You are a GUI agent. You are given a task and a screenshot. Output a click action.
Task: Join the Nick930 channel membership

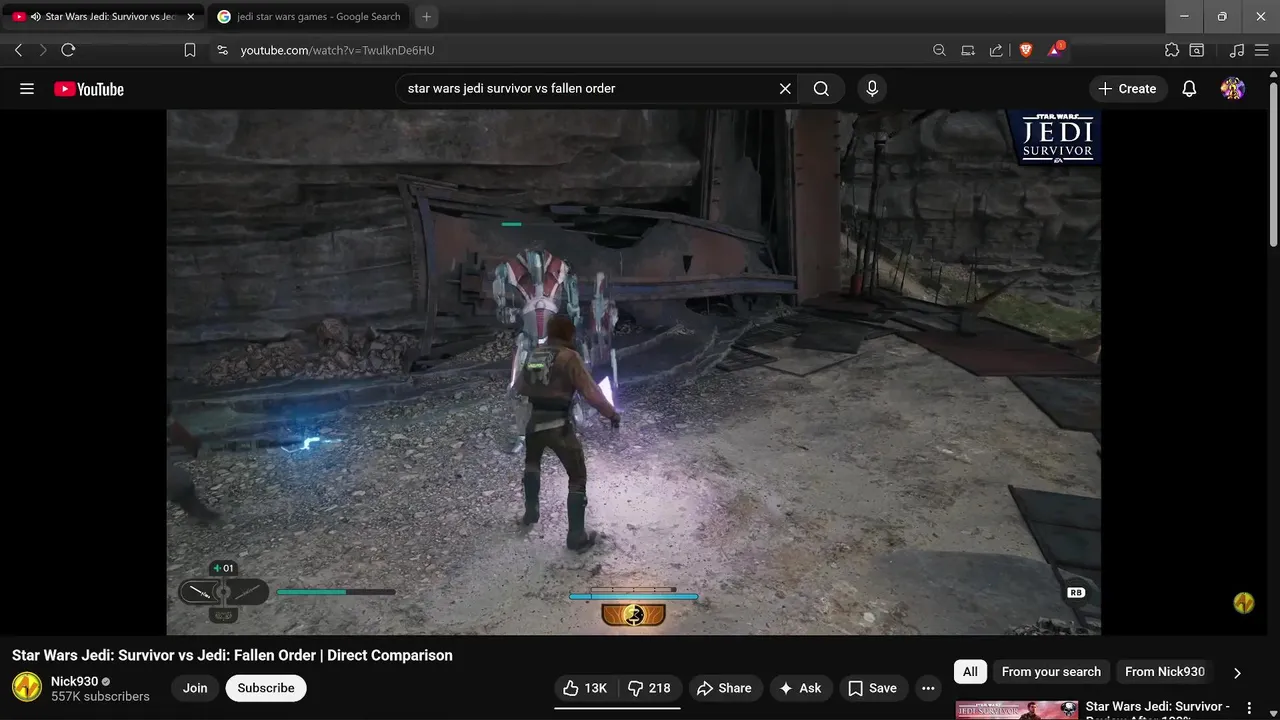(195, 688)
